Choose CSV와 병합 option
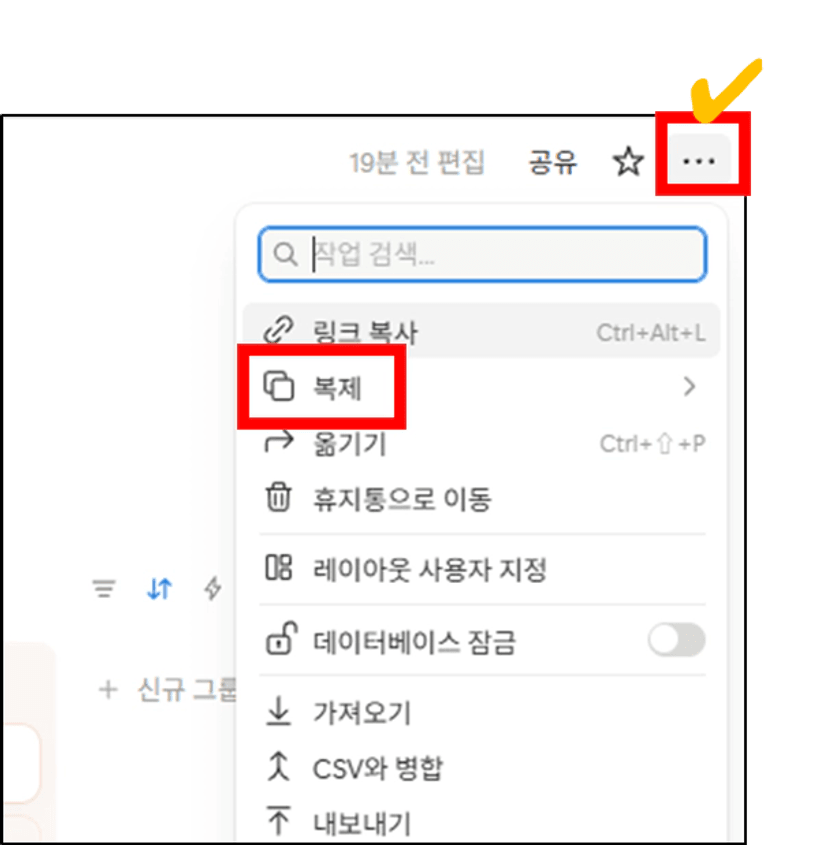Viewport: 827px width, 845px height. pos(481,767)
